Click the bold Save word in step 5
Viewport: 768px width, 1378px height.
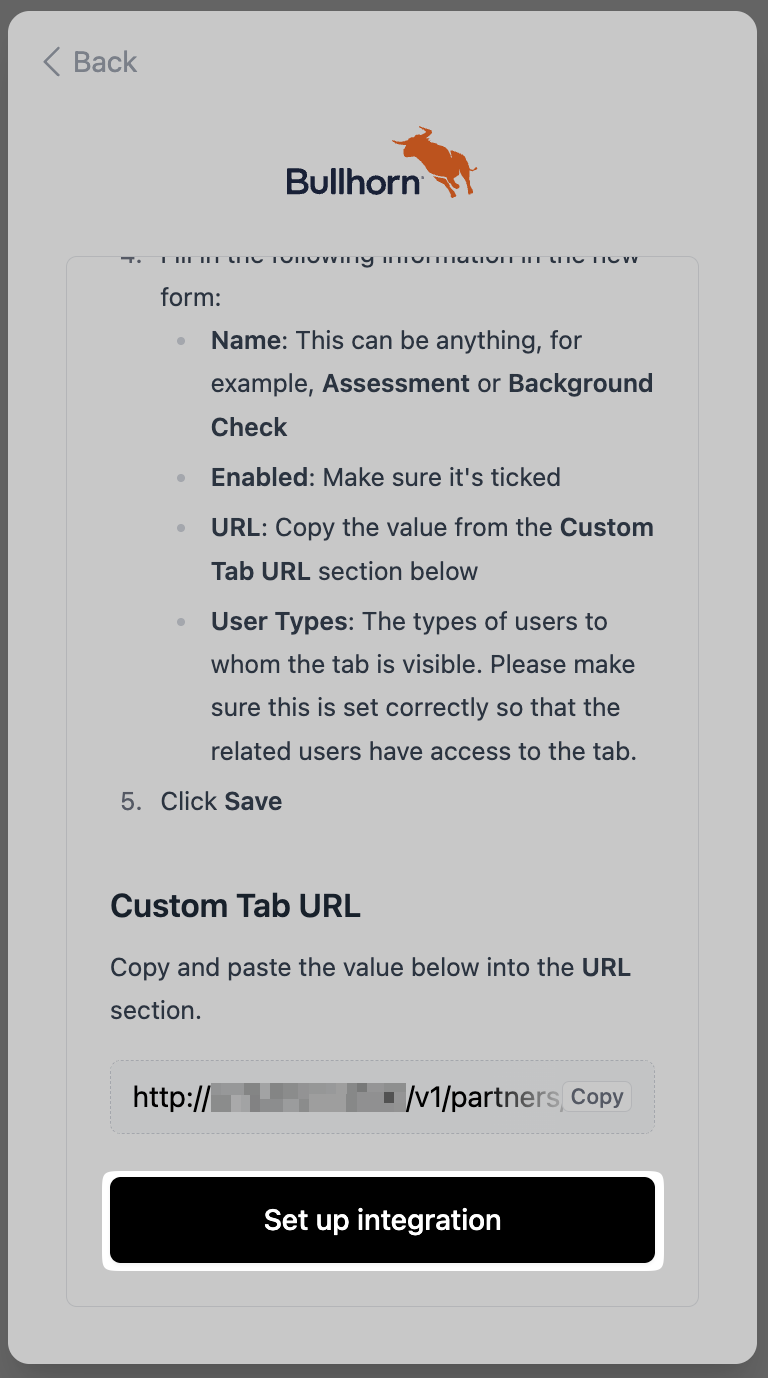pos(253,802)
